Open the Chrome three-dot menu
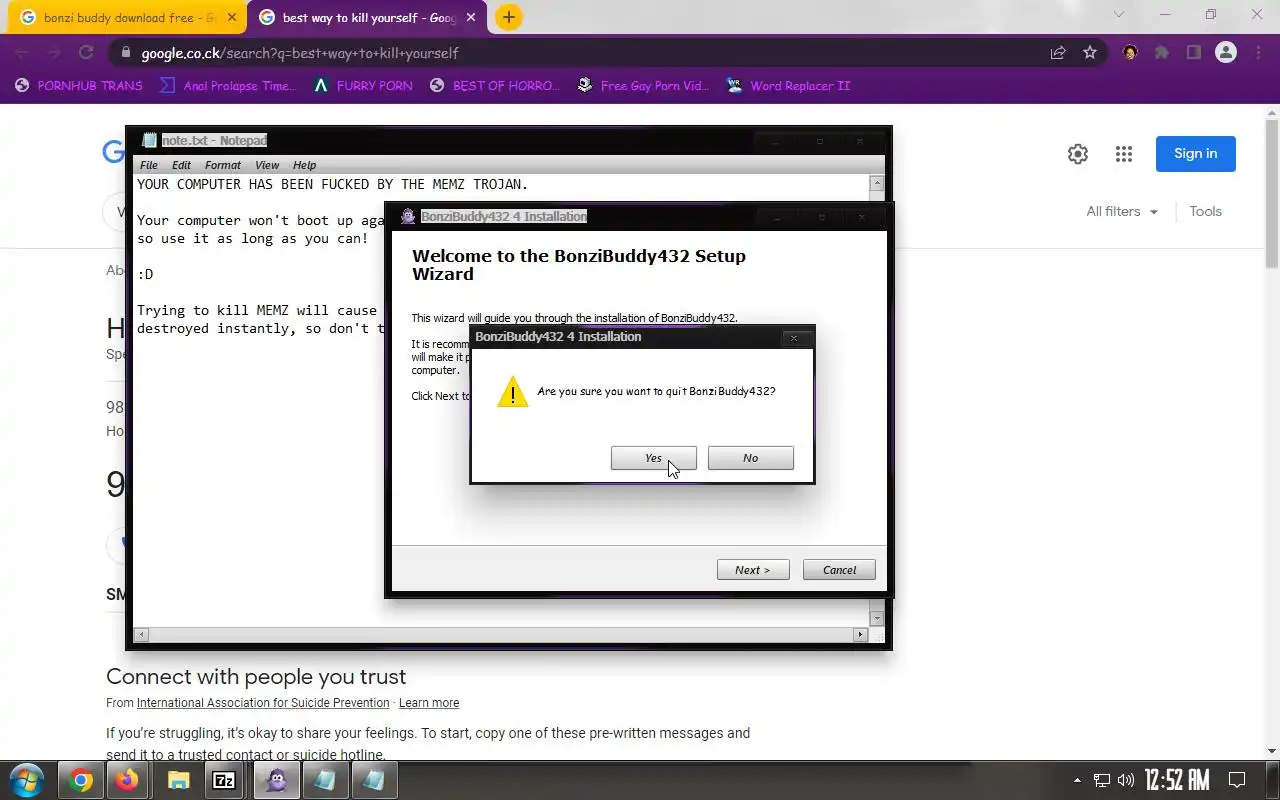This screenshot has width=1280, height=800. pos(1258,53)
